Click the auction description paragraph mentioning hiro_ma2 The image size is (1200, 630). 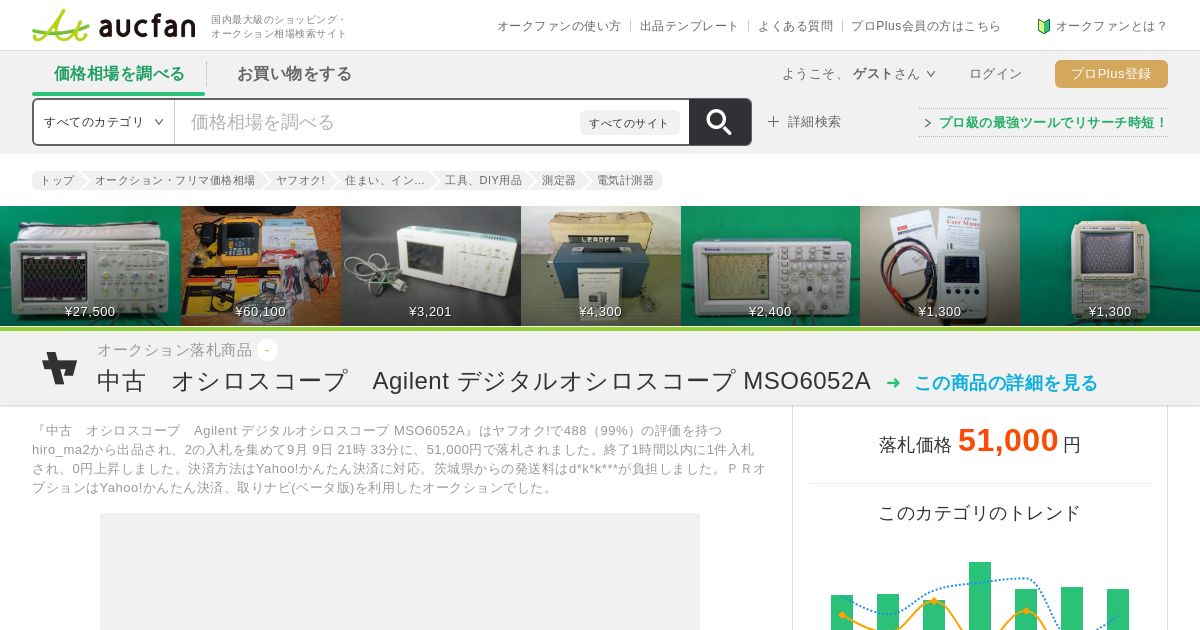(x=399, y=459)
